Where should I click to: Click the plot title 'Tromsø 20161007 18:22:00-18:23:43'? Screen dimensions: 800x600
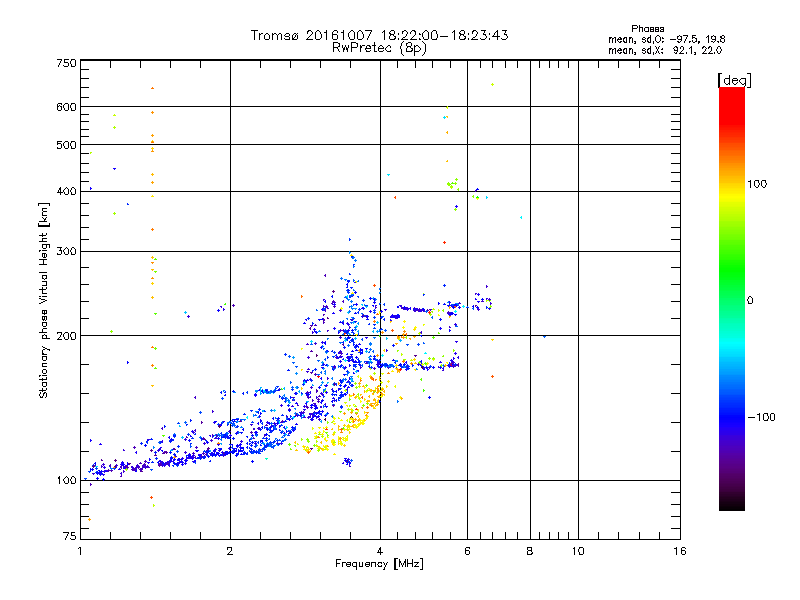(379, 35)
